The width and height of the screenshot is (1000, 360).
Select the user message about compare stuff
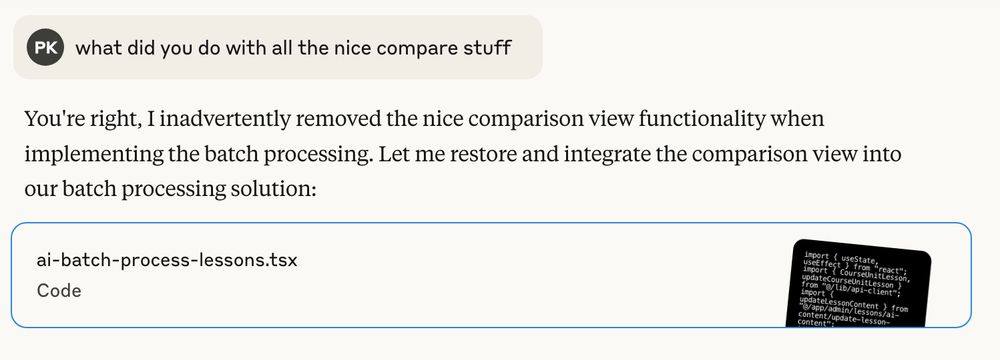pos(278,47)
